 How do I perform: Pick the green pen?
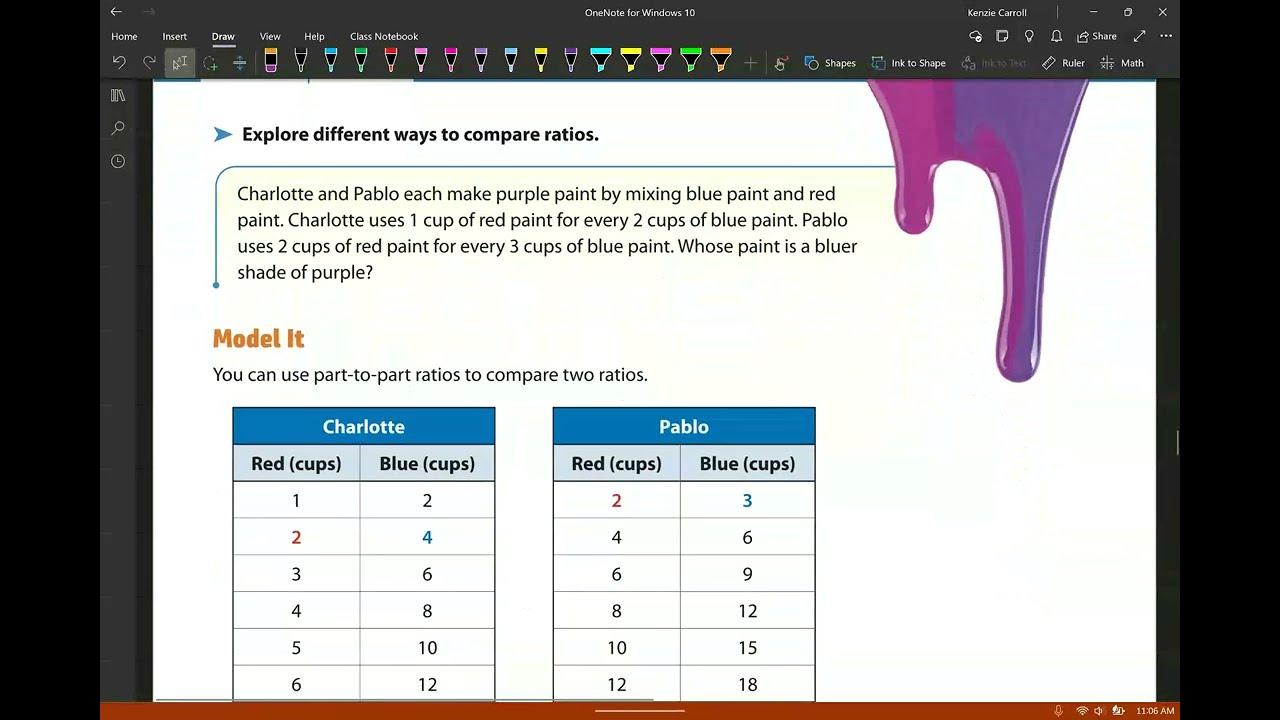(360, 61)
